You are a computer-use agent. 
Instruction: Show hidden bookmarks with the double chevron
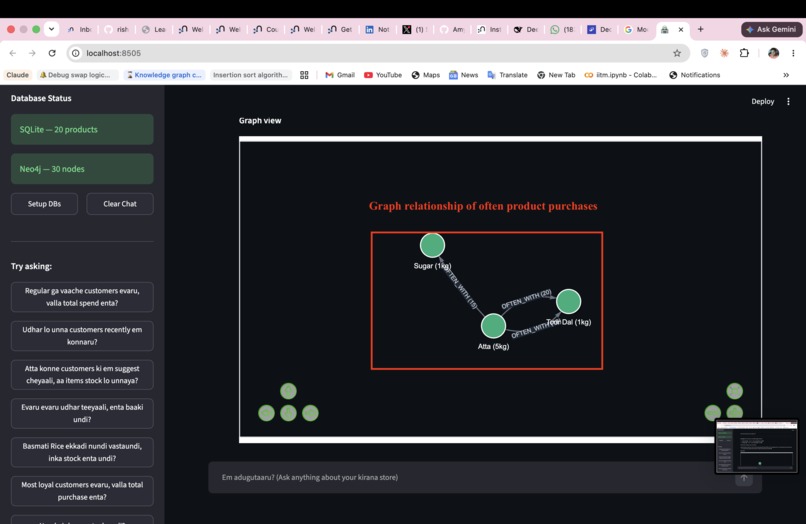point(786,75)
